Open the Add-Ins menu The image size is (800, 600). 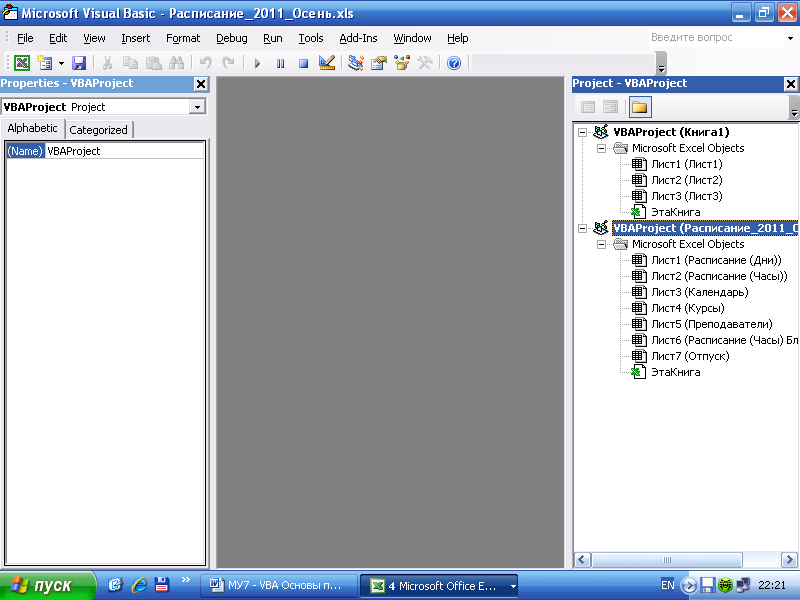[358, 38]
